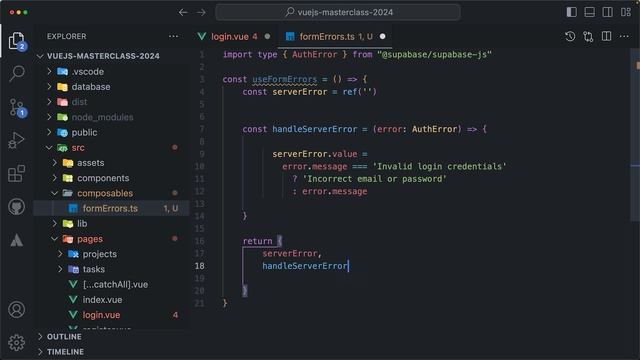Open the Manage gear settings icon
640x360 pixels.
[x=17, y=342]
